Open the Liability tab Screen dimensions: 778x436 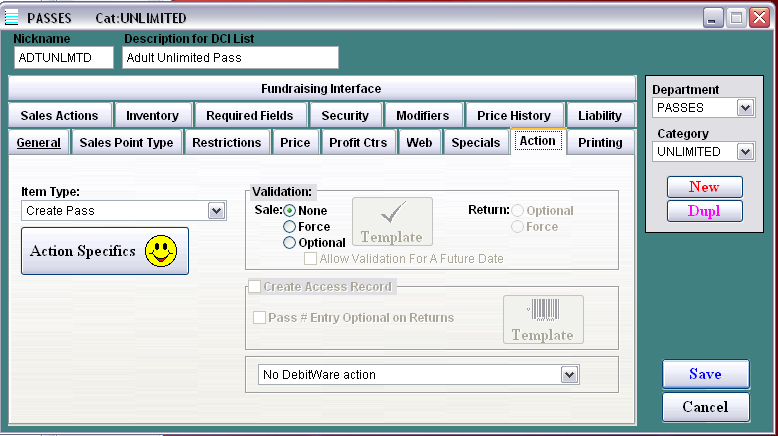pos(600,116)
